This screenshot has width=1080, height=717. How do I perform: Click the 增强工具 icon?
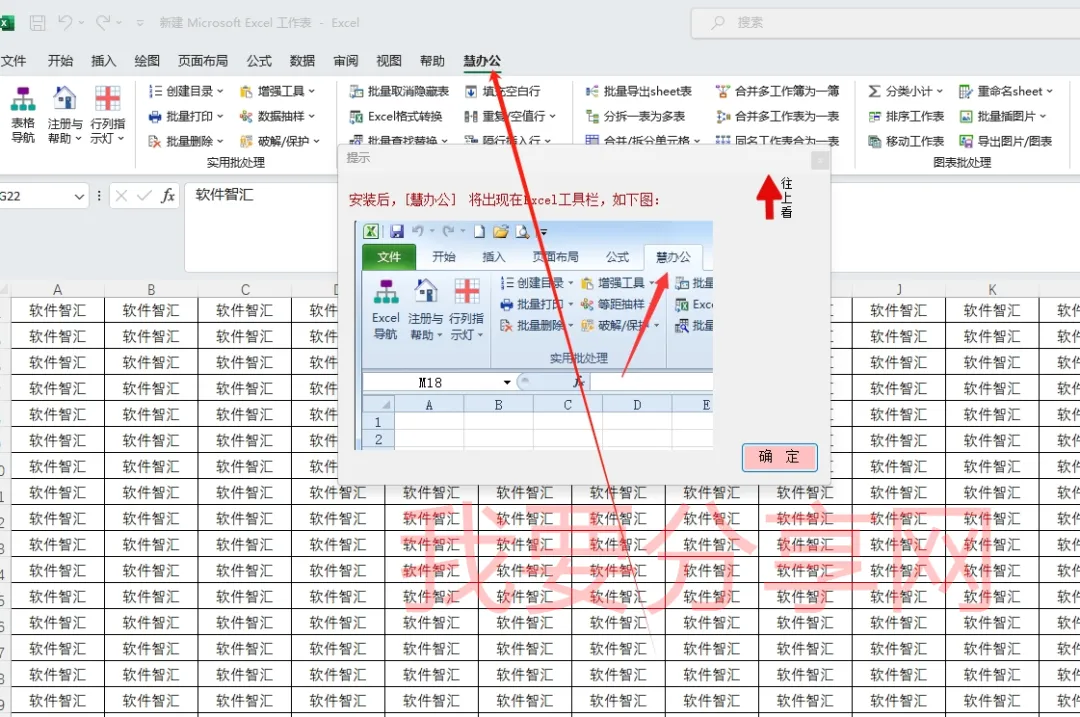(246, 91)
